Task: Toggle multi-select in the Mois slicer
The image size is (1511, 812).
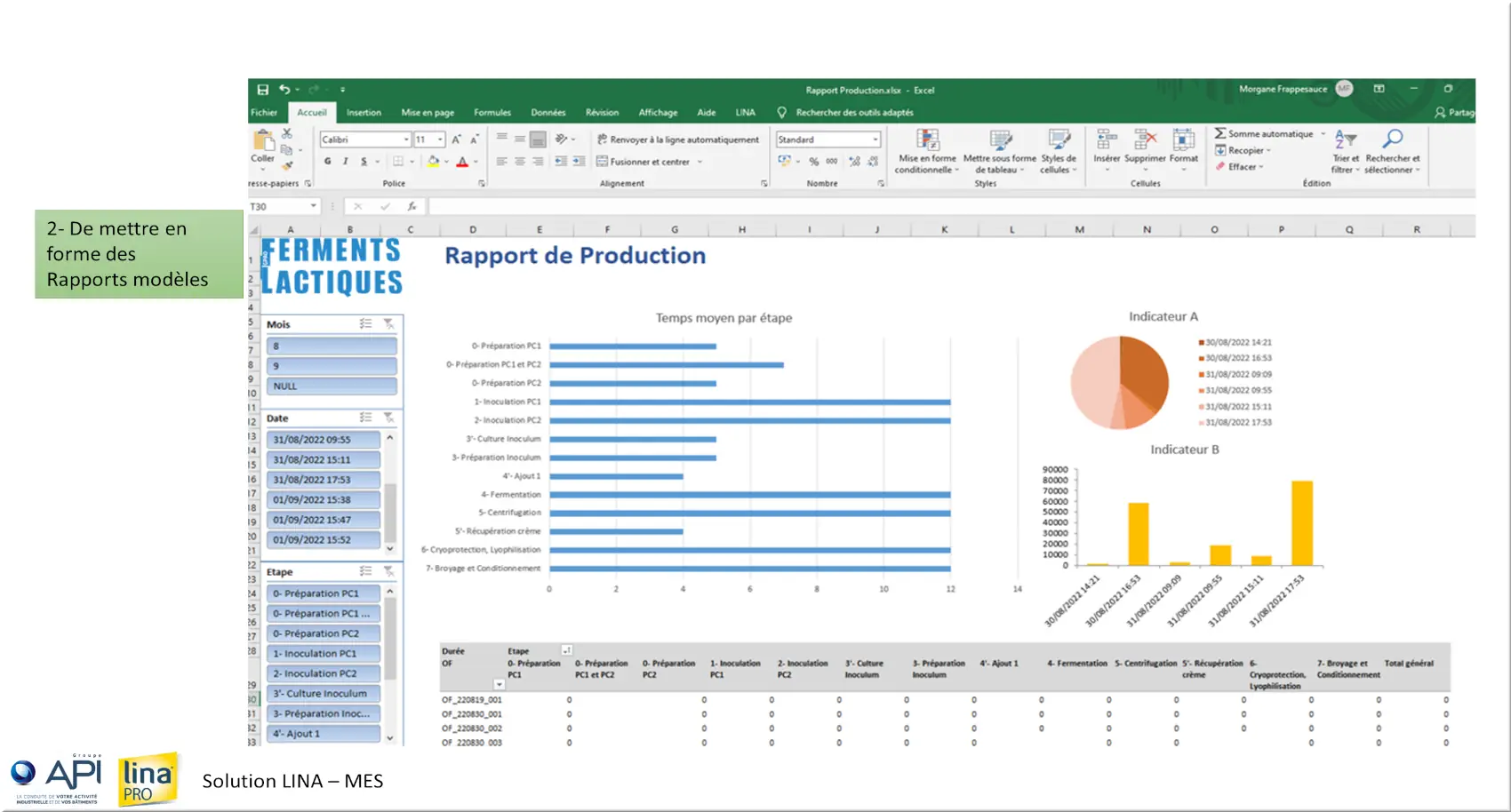Action: pos(365,324)
